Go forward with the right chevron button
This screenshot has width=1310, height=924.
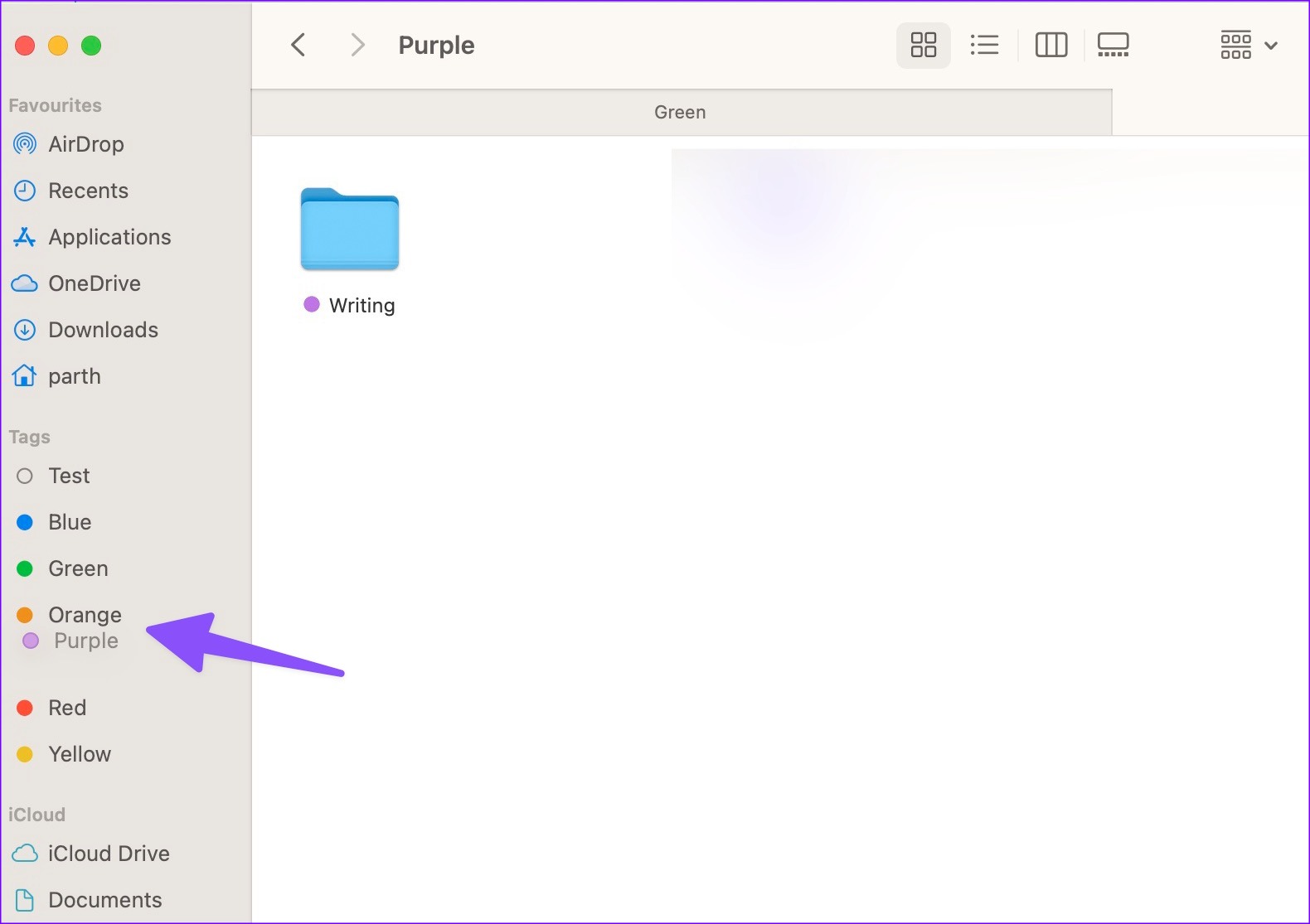[x=357, y=45]
